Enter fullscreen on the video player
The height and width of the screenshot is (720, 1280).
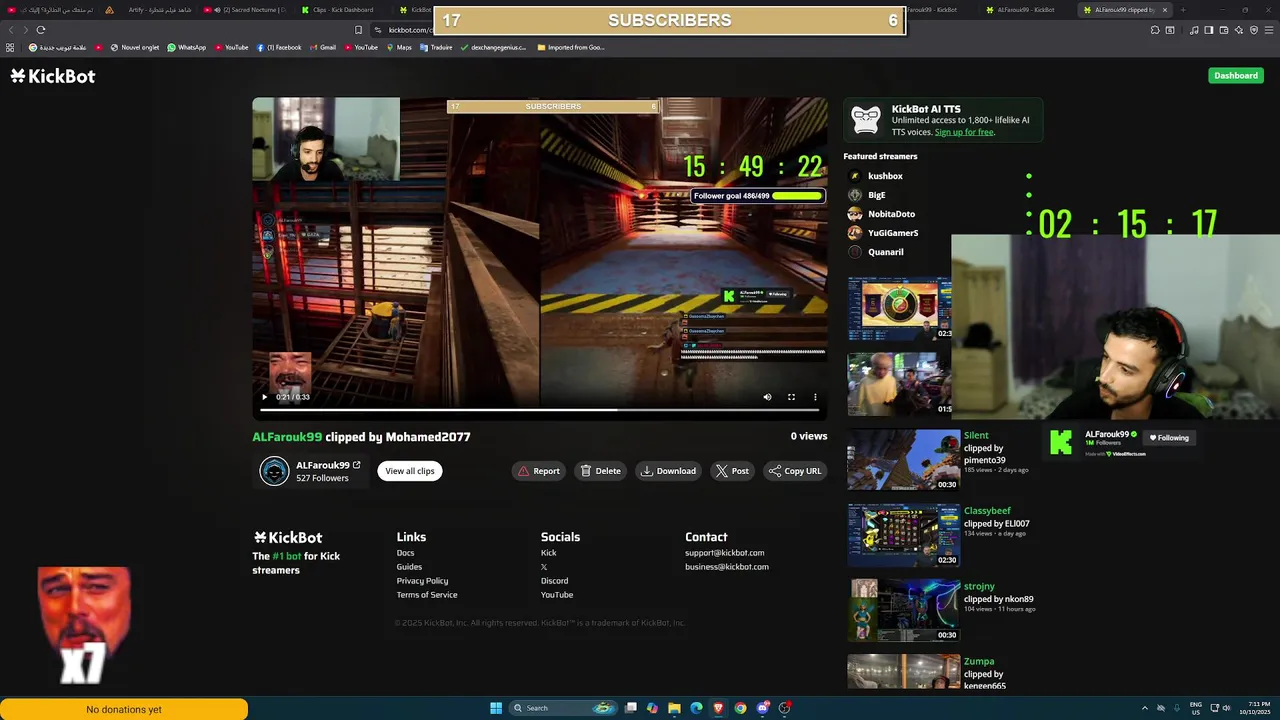coord(791,397)
